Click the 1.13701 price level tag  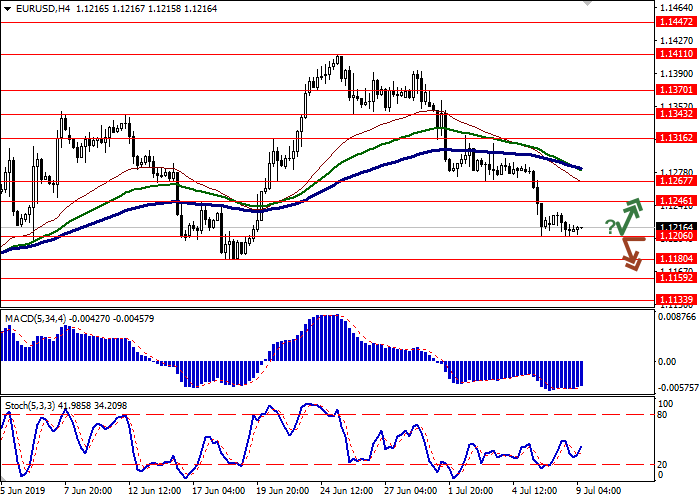pyautogui.click(x=675, y=89)
